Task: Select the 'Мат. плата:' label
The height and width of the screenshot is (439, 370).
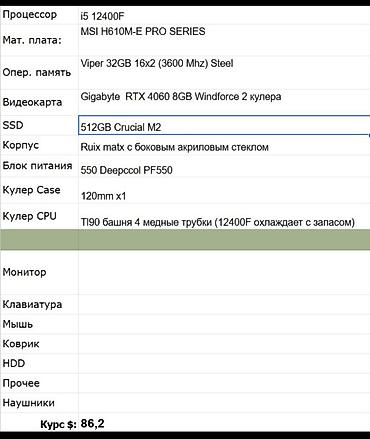Action: coord(32,40)
